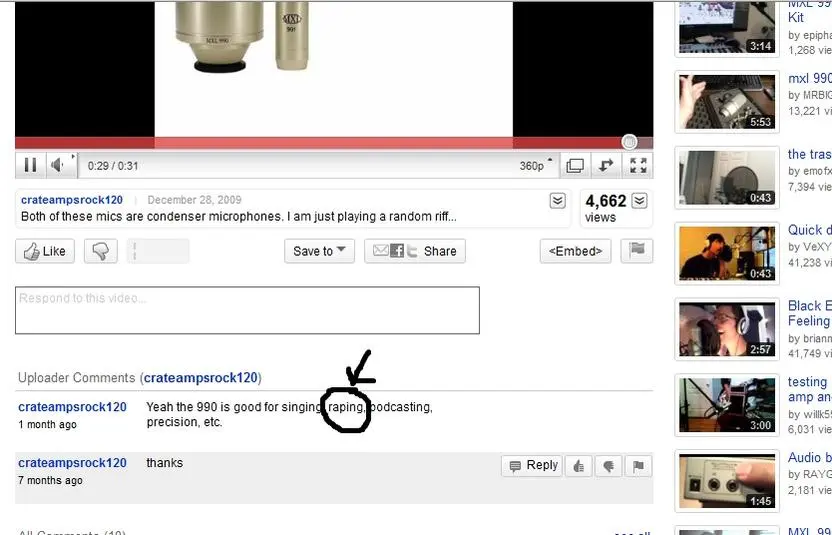Pop out the video player window

(x=575, y=165)
